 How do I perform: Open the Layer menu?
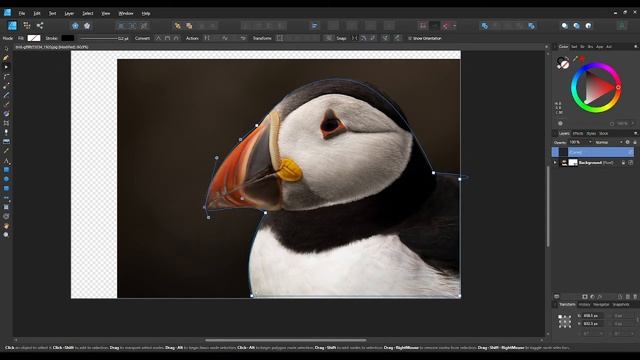[x=69, y=13]
